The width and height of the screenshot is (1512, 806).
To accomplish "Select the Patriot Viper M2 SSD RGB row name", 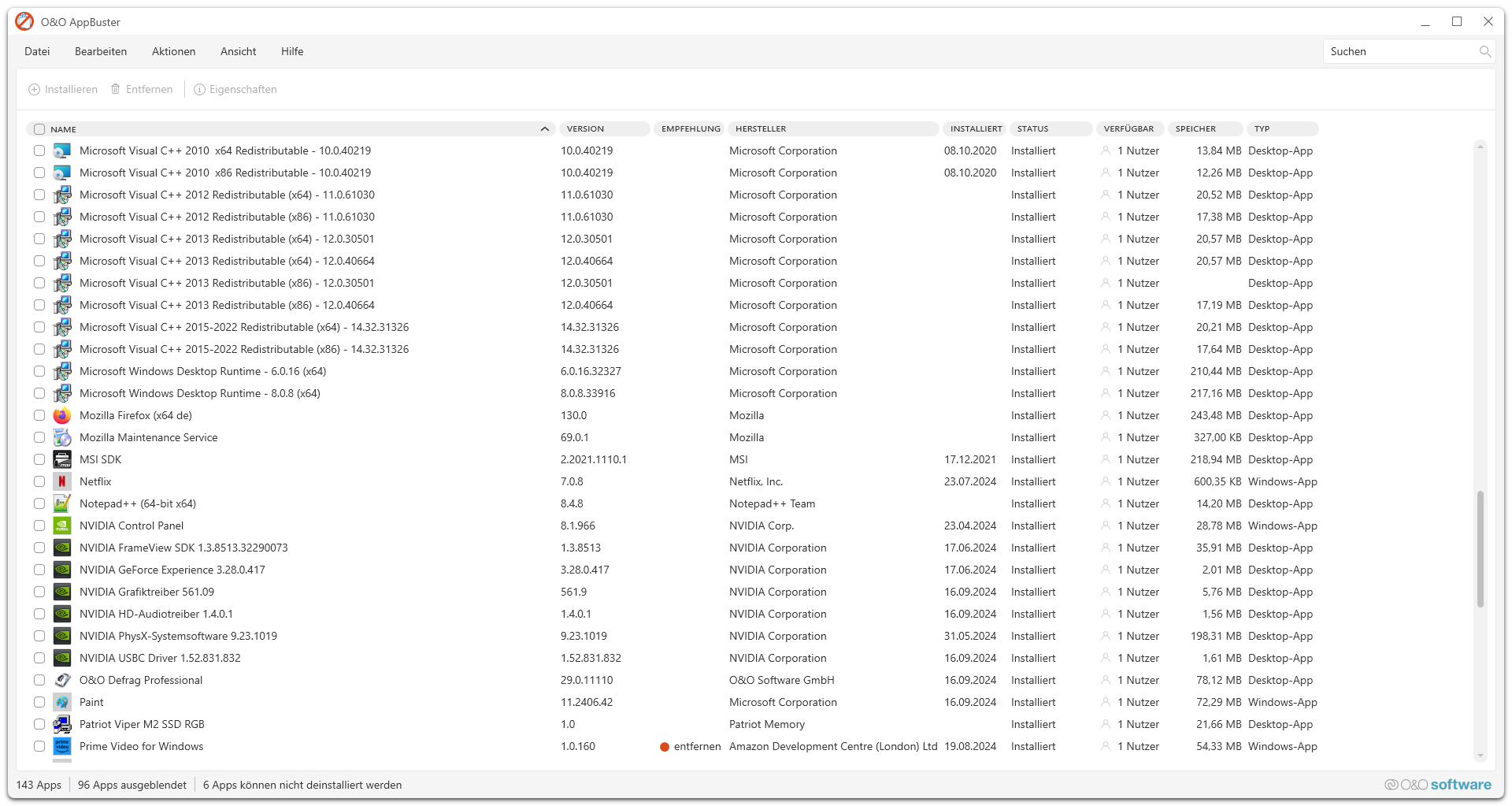I will (142, 724).
